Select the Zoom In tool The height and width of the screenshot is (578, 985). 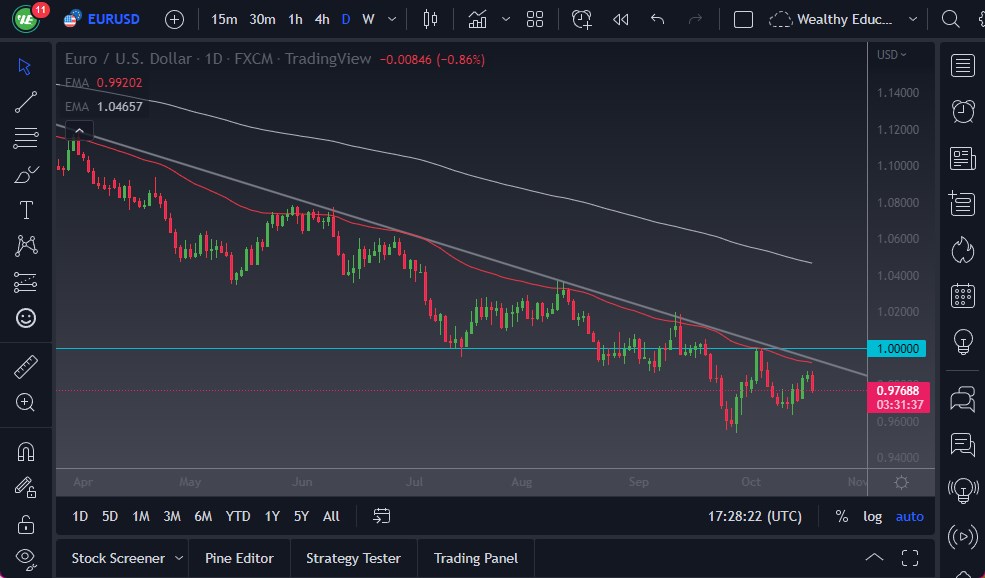26,403
